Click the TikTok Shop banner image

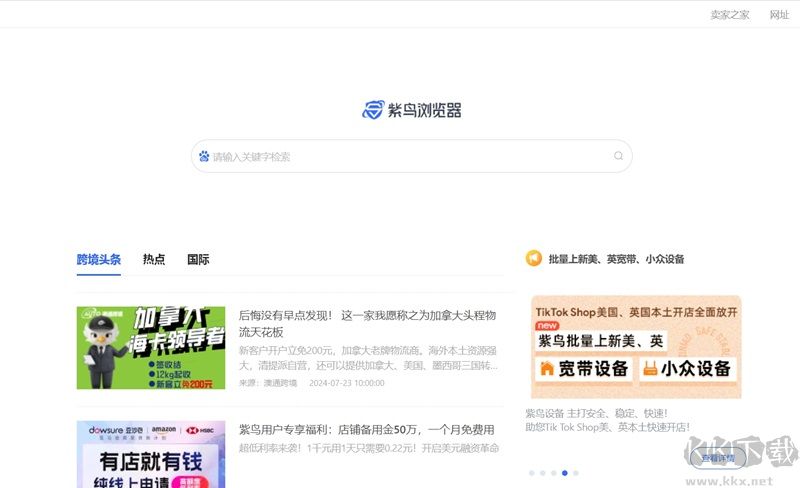click(x=636, y=347)
